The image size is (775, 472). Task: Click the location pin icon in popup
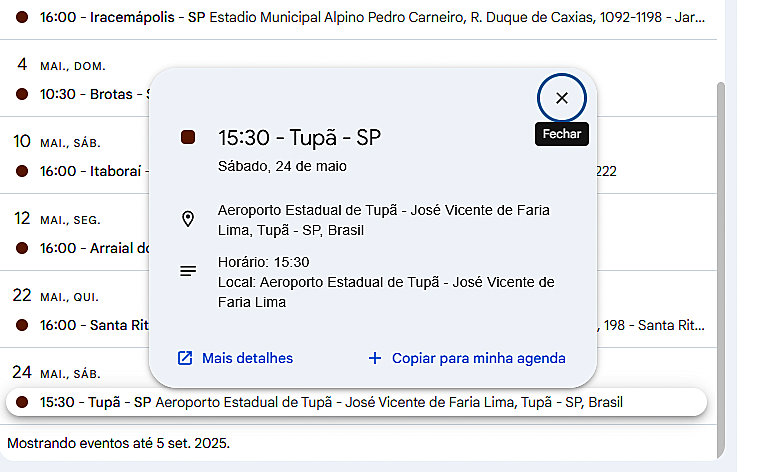click(x=188, y=219)
